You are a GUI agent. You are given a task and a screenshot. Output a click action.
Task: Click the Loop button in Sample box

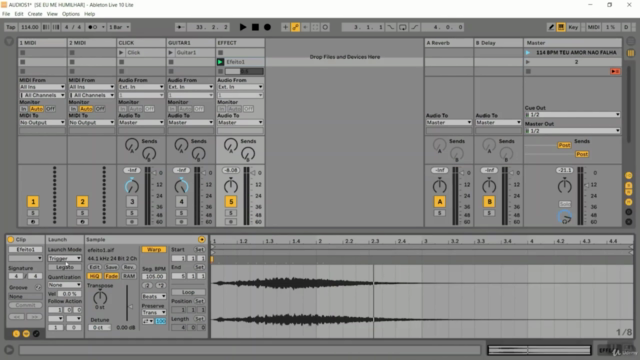pos(188,292)
